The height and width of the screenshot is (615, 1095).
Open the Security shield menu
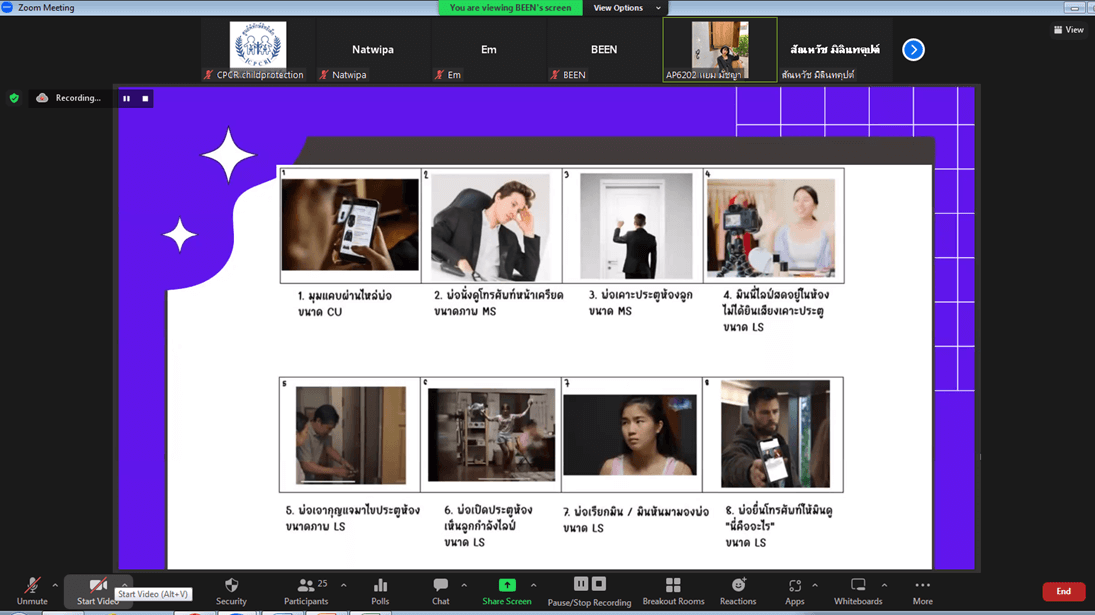[x=231, y=590]
